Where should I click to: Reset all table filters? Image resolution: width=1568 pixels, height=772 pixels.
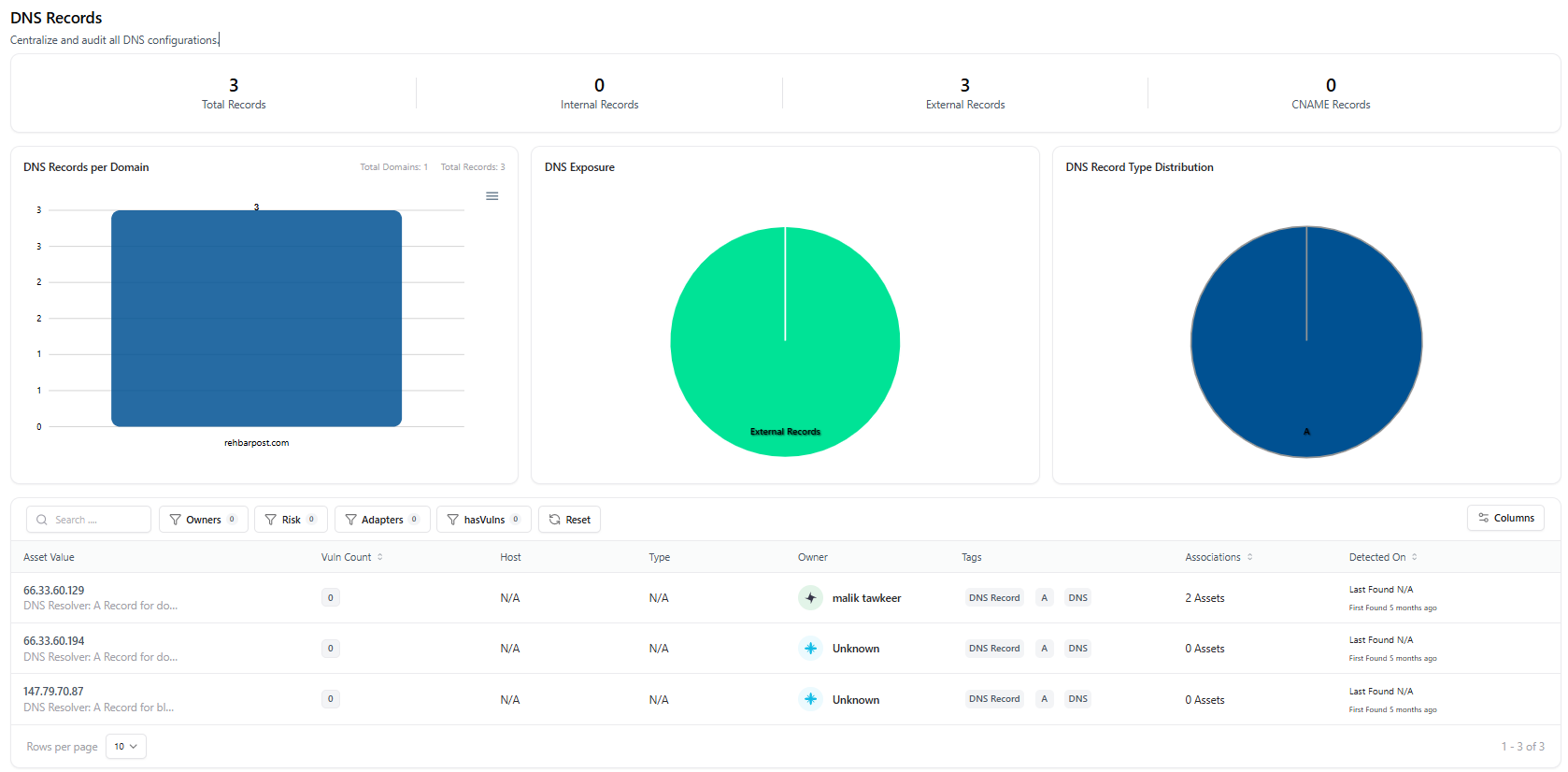tap(569, 520)
